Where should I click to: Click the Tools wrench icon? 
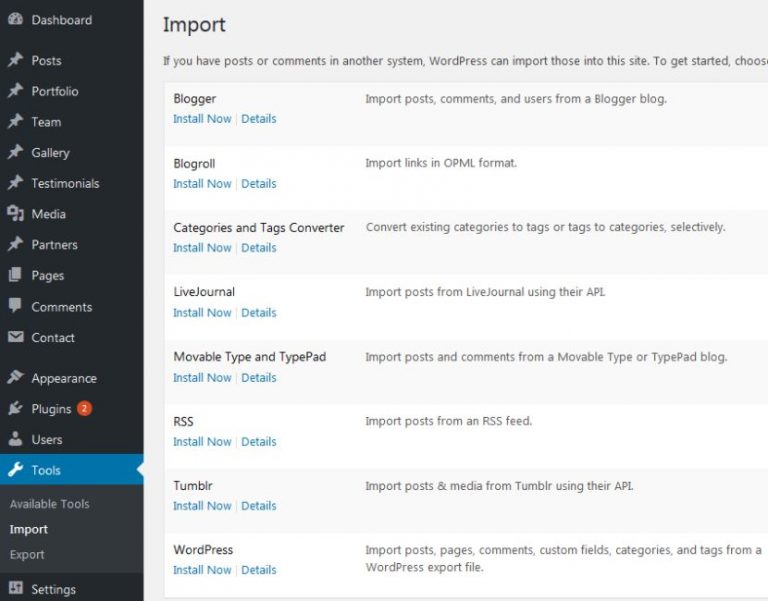[x=15, y=469]
